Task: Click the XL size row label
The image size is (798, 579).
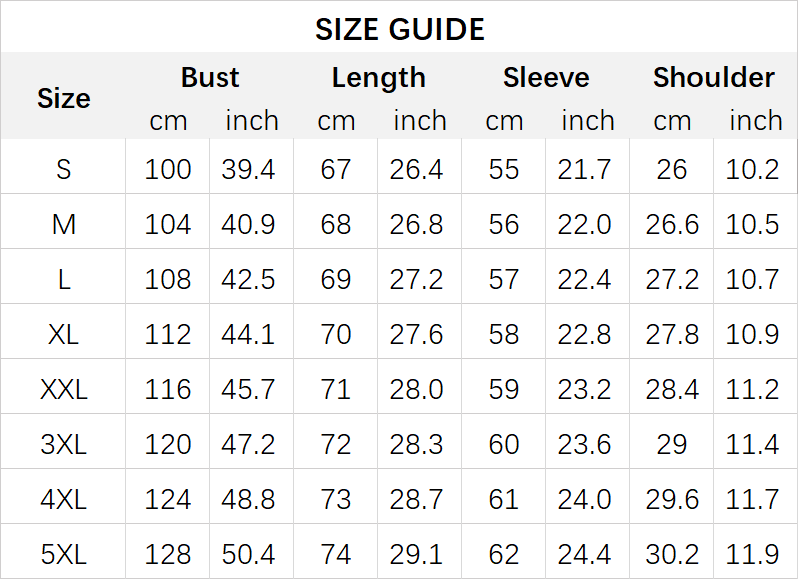Action: [x=63, y=334]
